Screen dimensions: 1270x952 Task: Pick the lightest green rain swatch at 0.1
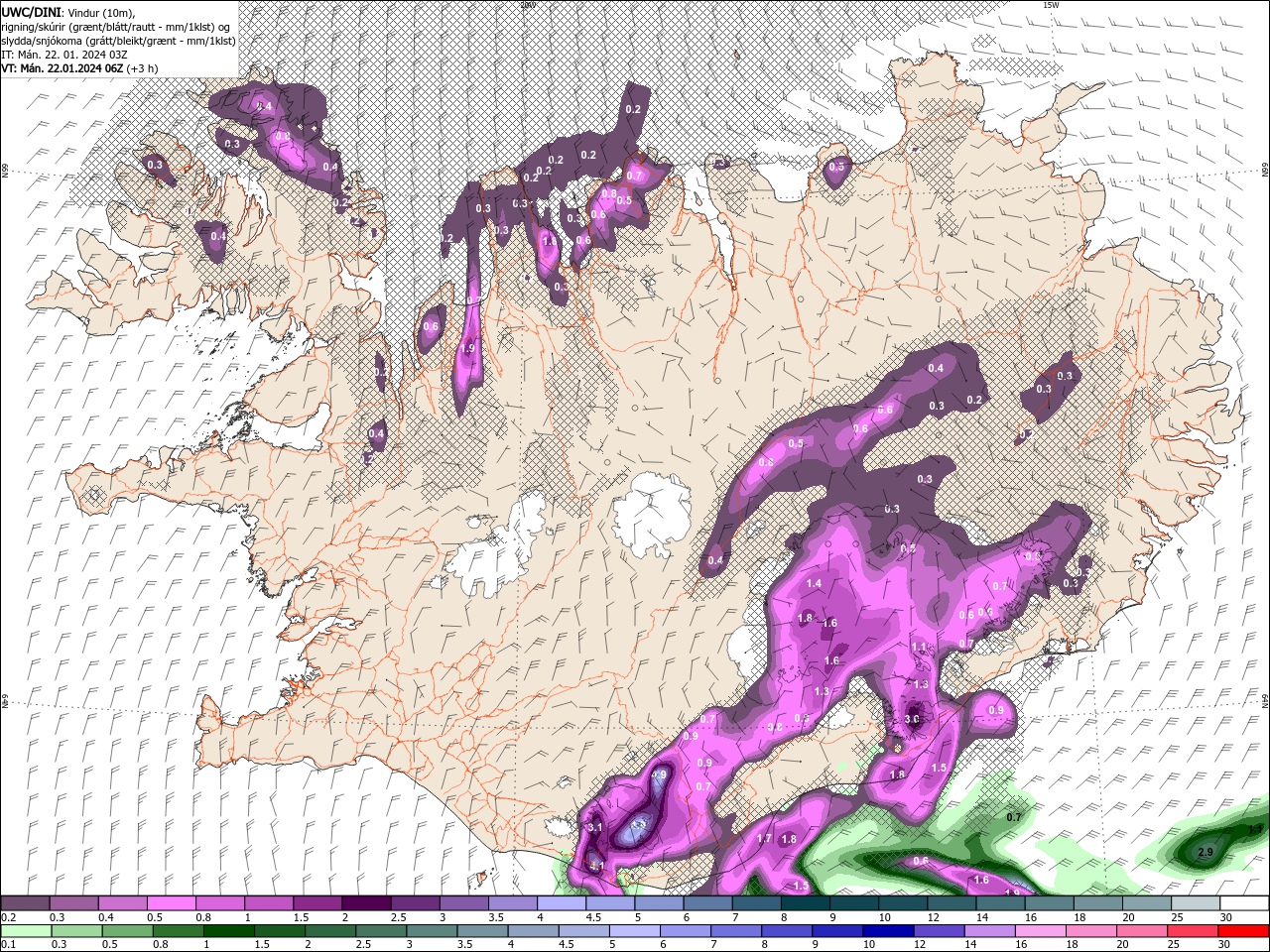coord(25,931)
